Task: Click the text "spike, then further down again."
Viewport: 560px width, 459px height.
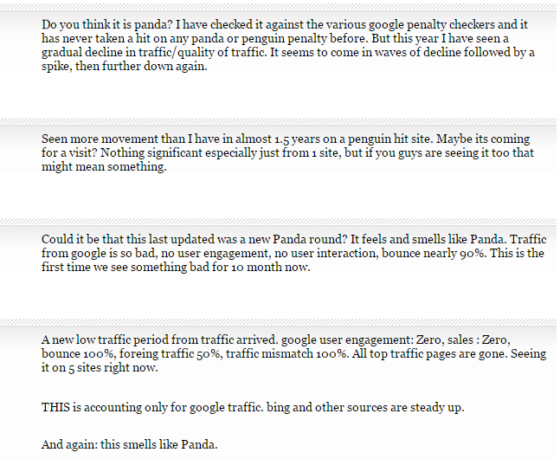Action: [124, 66]
